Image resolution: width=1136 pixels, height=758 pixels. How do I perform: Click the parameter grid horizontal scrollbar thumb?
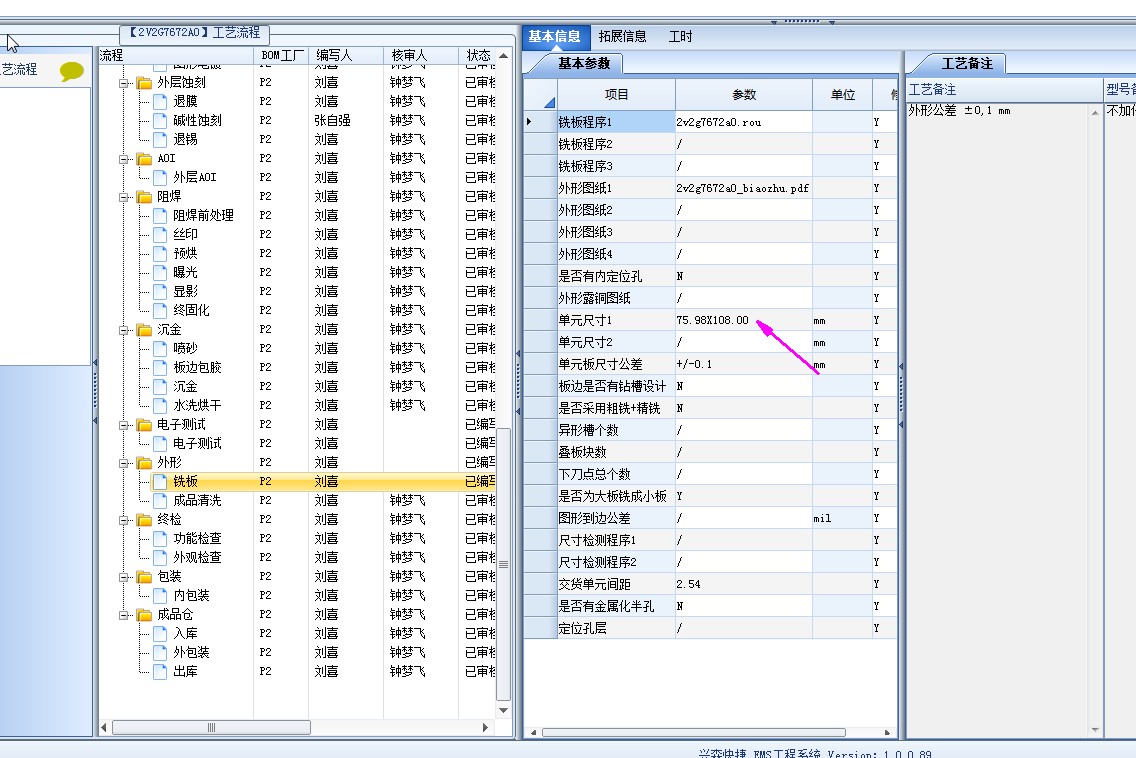tap(693, 732)
